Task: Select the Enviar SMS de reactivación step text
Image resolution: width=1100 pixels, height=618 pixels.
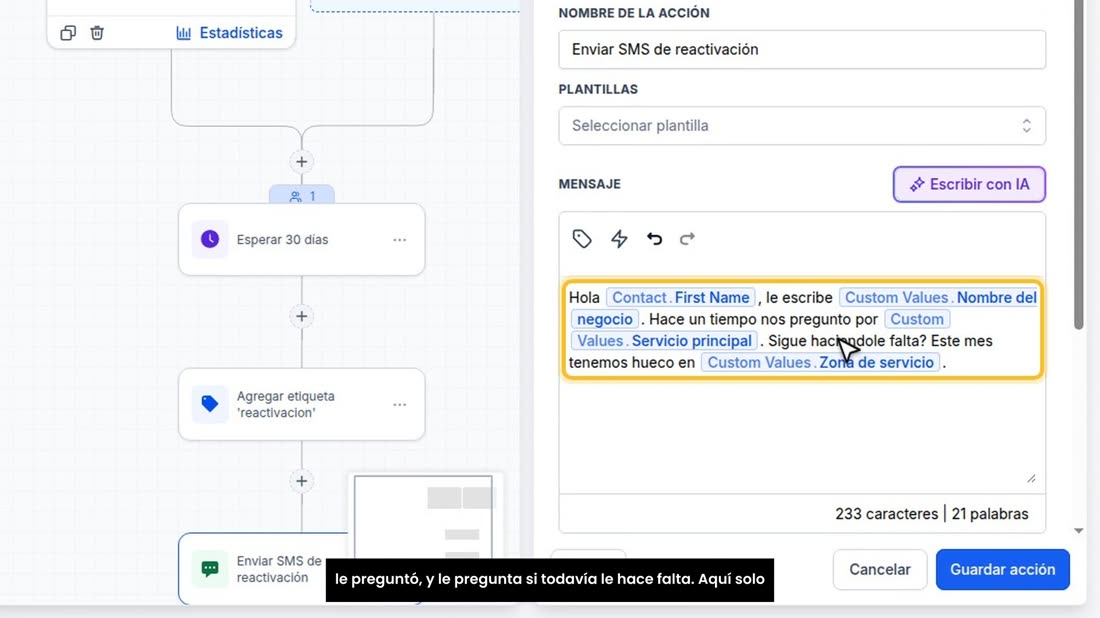Action: click(279, 569)
